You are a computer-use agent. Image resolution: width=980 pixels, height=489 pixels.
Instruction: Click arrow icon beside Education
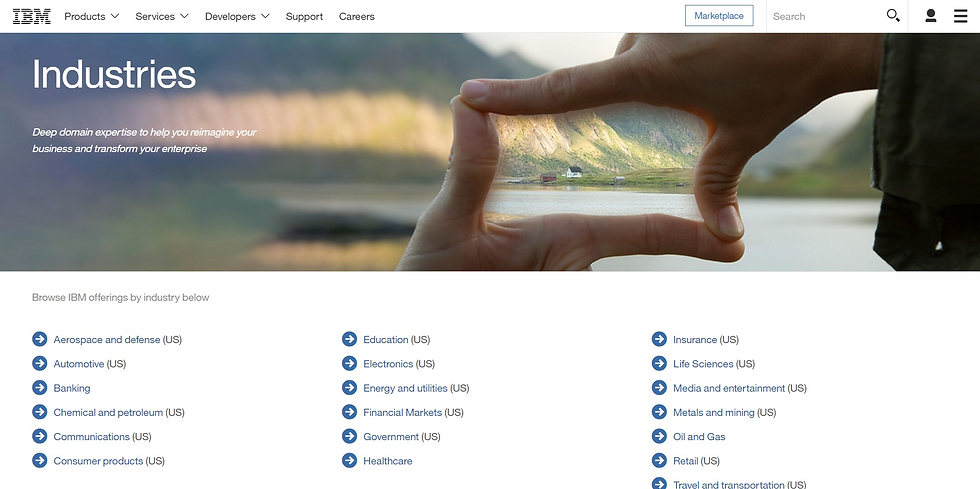tap(349, 339)
